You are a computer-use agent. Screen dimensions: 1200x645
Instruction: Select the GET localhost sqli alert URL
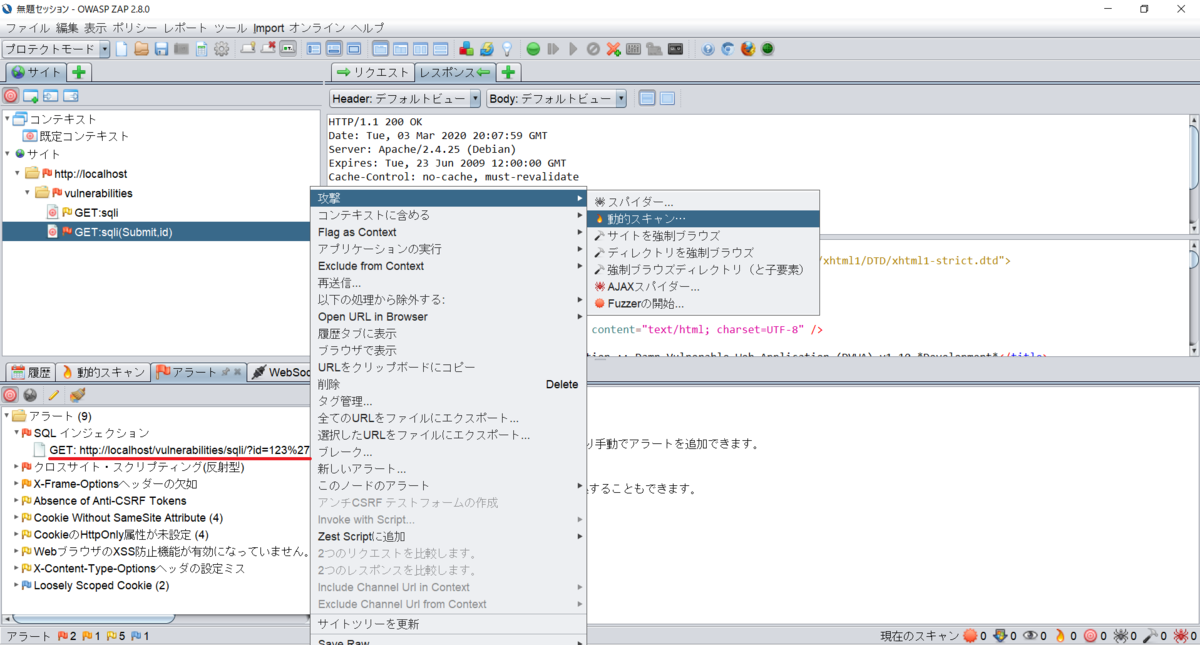180,450
